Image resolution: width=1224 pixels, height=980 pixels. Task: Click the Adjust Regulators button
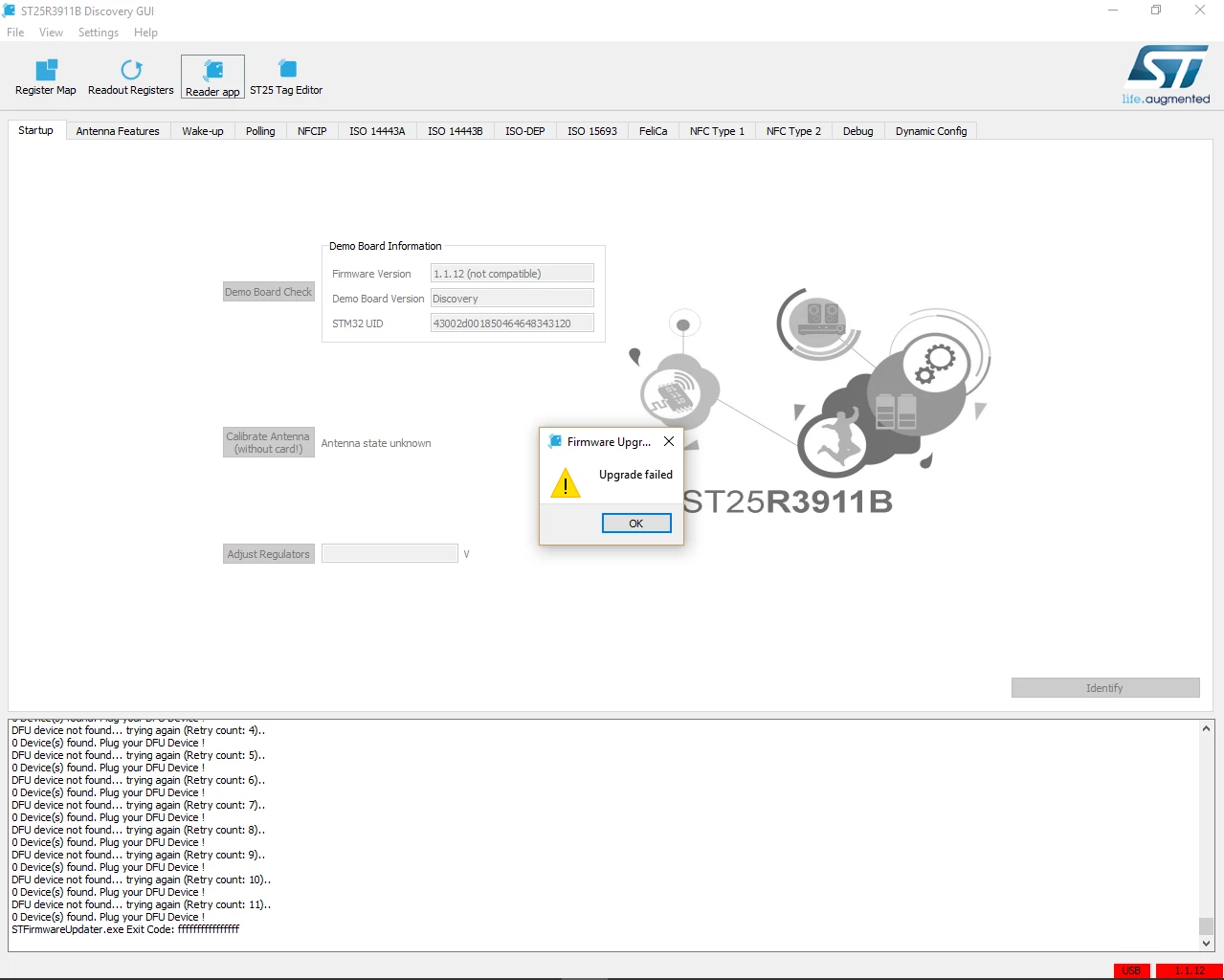pos(269,554)
